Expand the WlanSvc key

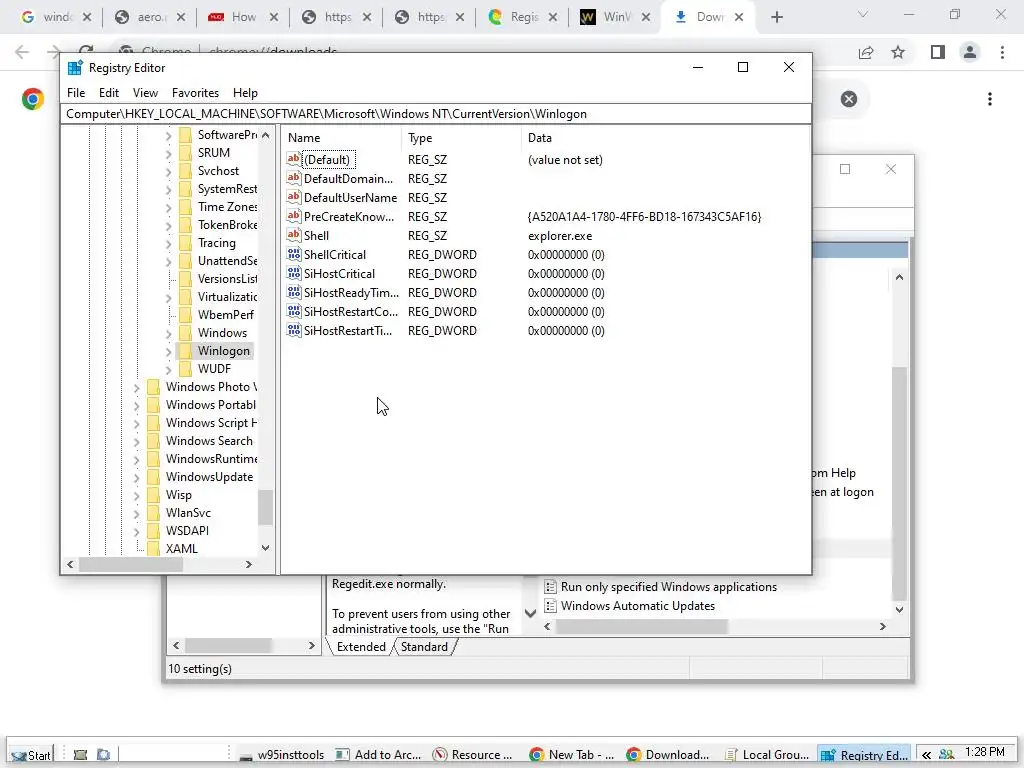(x=136, y=513)
